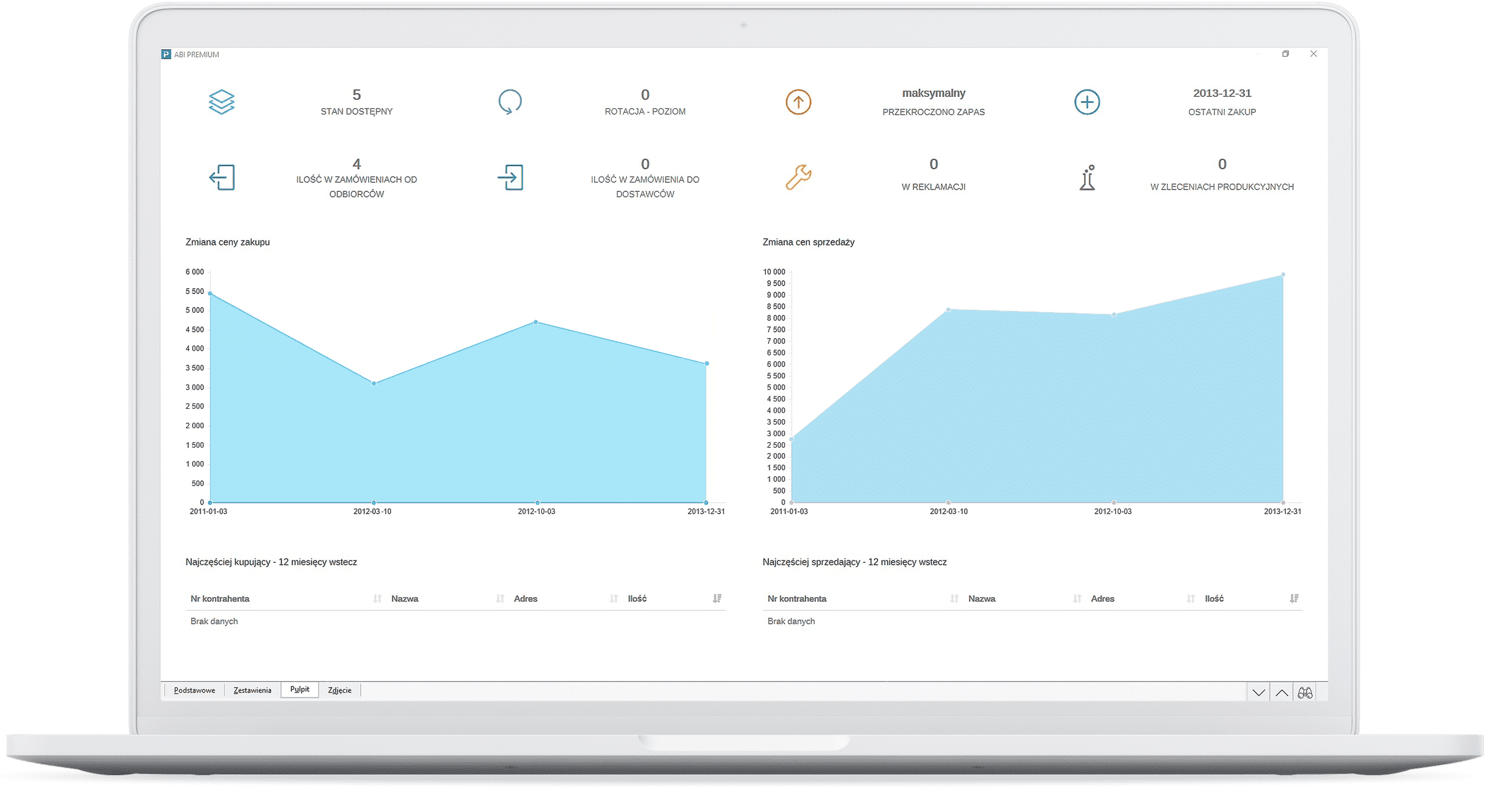This screenshot has width=1493, height=812.
Task: Click the plus circle last purchase icon
Action: pyautogui.click(x=1087, y=102)
